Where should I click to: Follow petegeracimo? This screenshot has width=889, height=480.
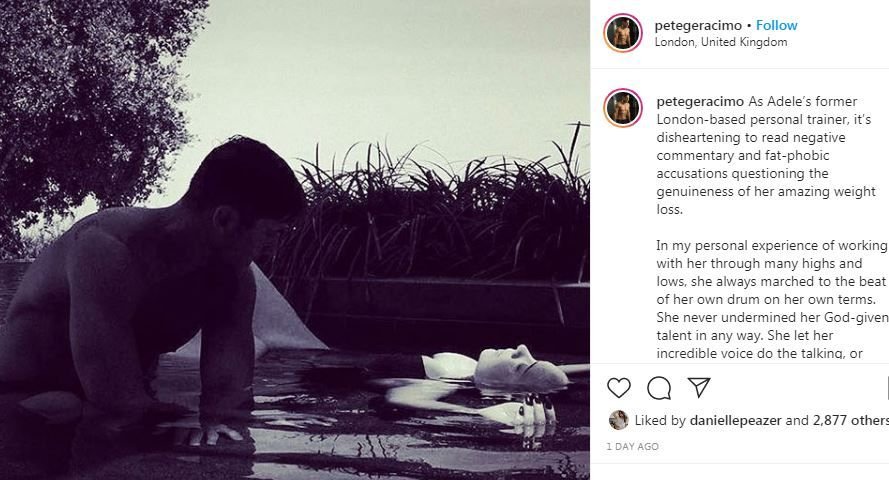tap(777, 25)
